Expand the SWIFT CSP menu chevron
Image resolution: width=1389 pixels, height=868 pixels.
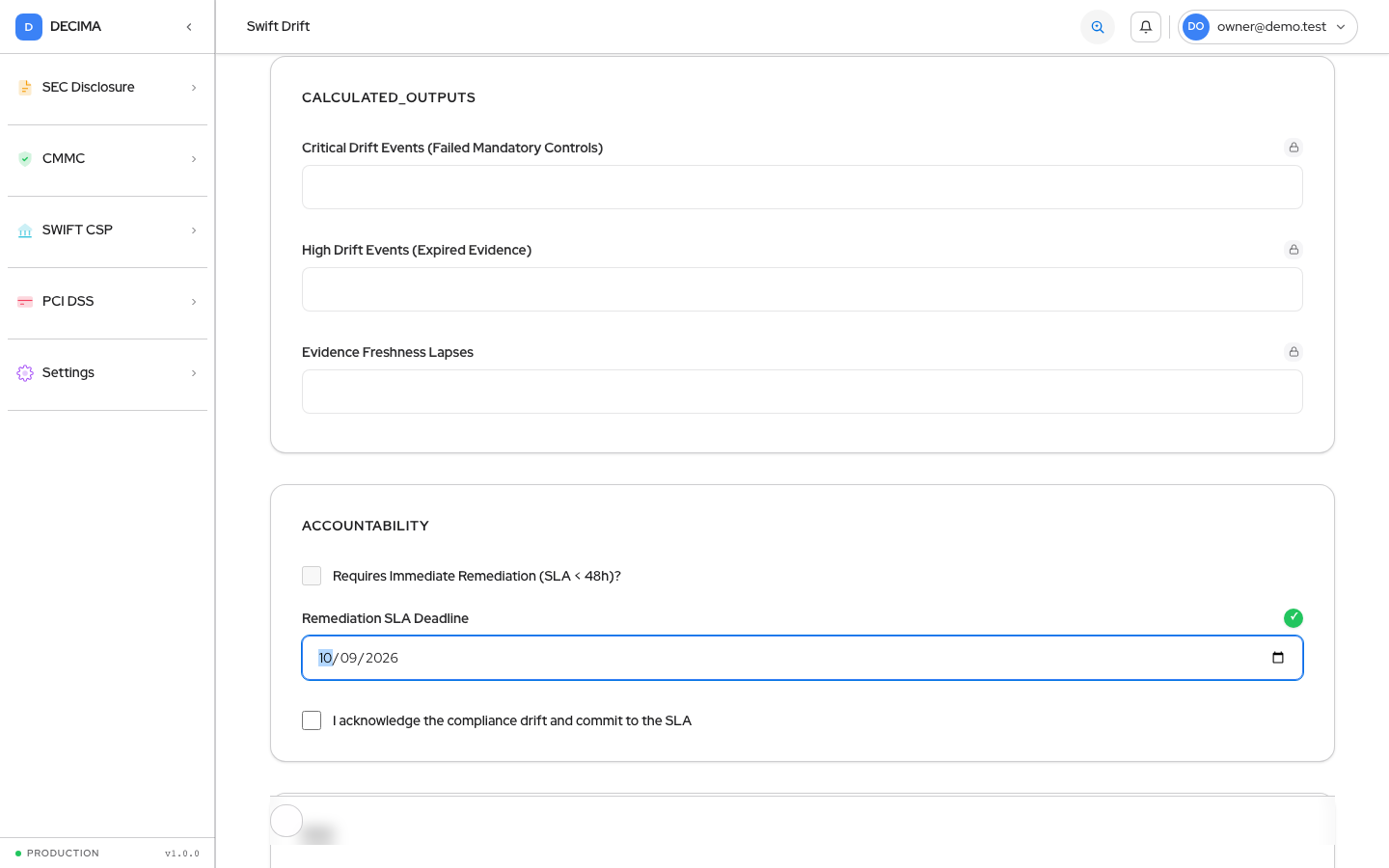pos(194,231)
